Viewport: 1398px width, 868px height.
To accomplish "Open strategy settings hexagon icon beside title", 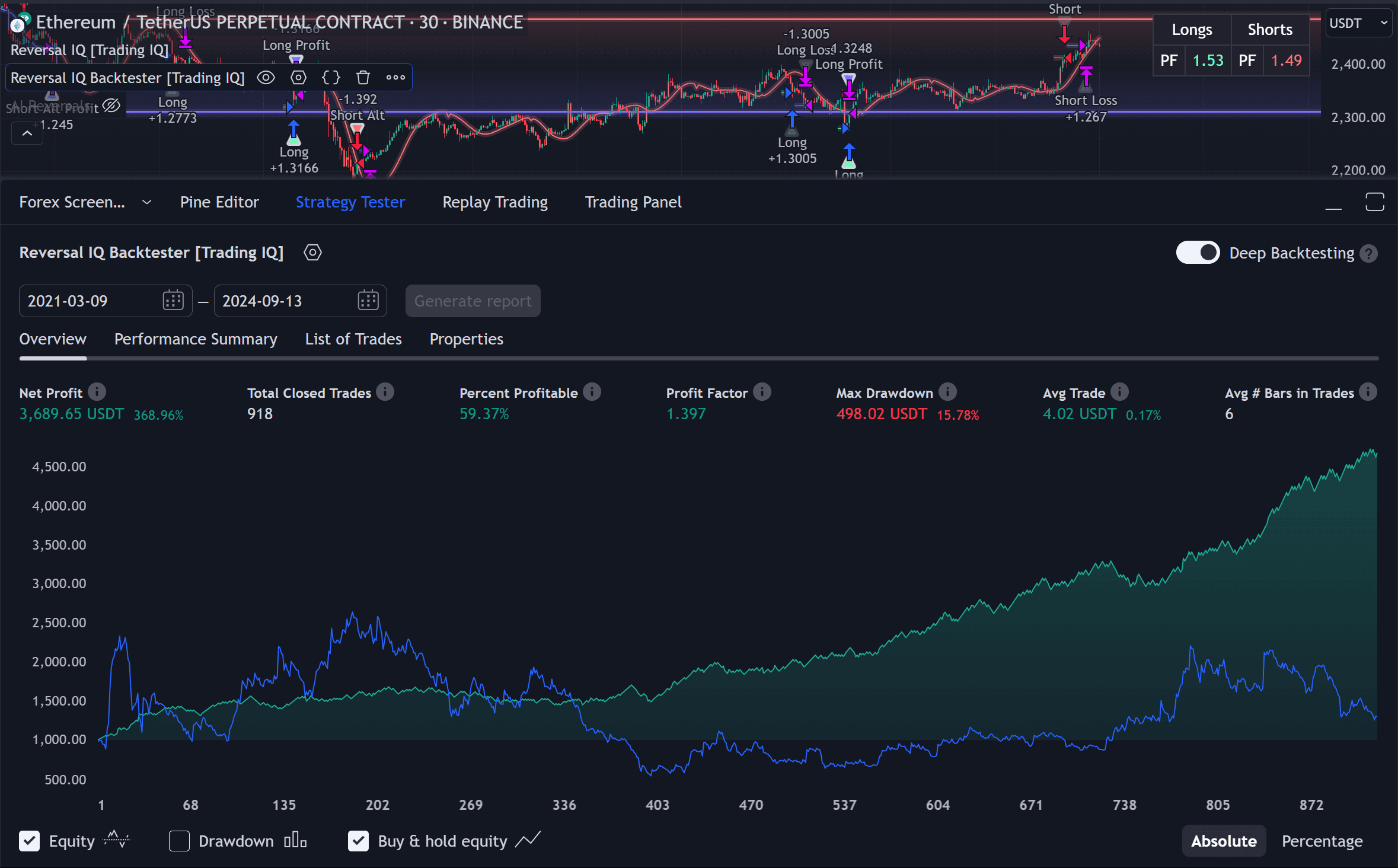I will [x=312, y=253].
